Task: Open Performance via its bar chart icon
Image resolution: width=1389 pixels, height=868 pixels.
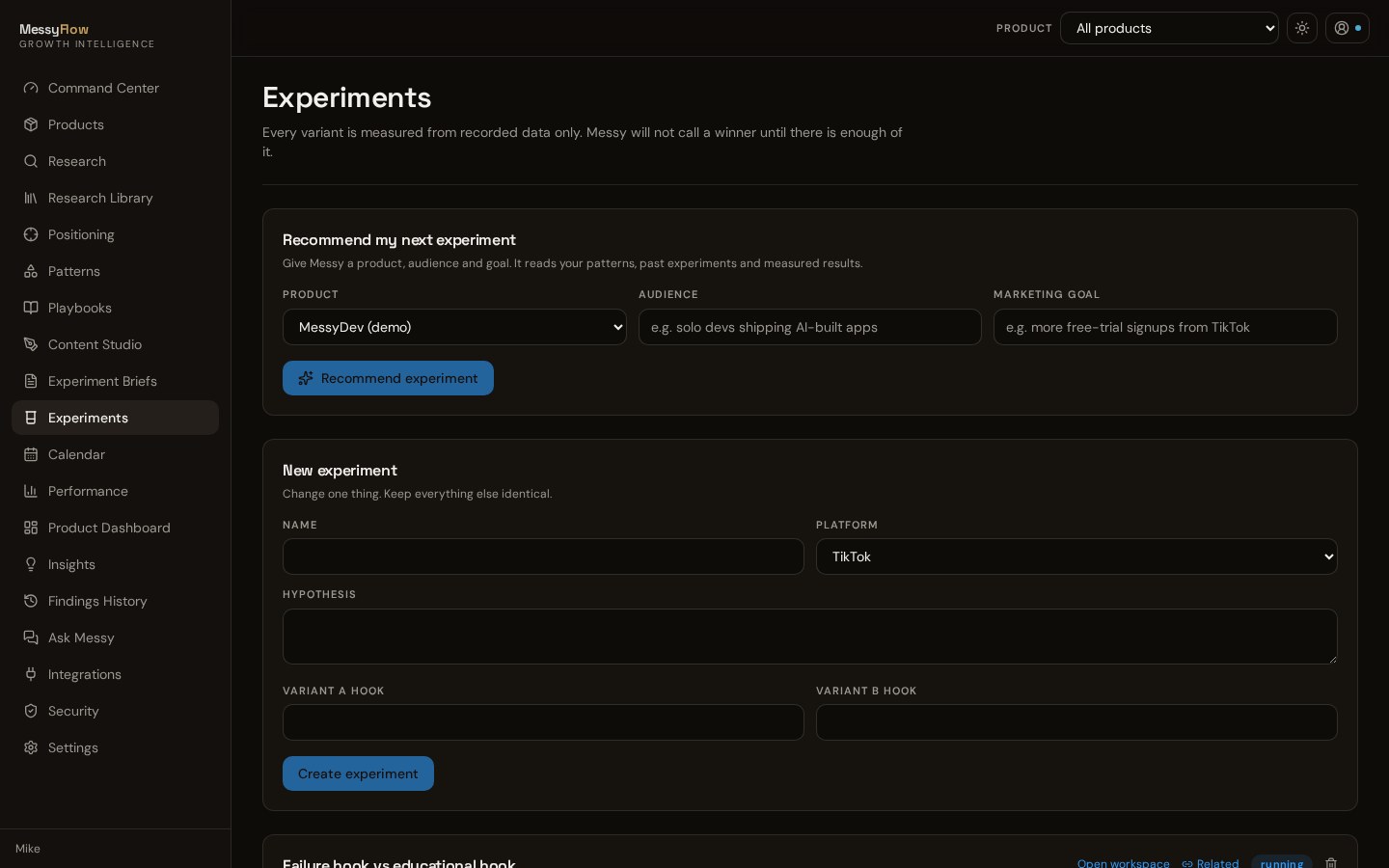Action: 31,491
